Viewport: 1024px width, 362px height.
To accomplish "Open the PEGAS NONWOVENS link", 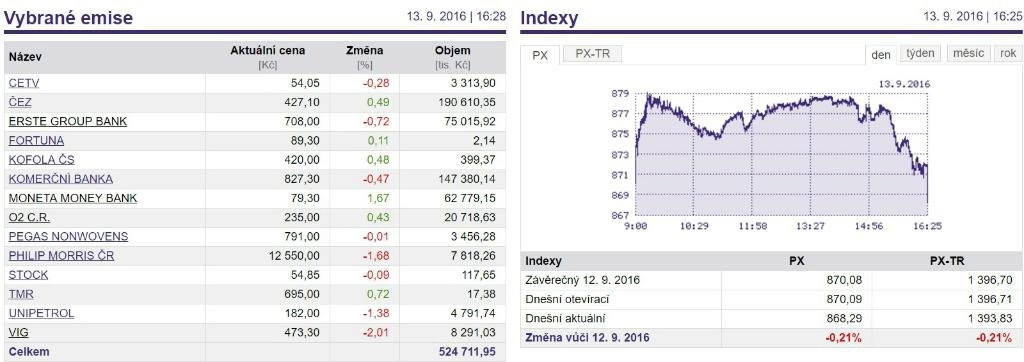I will tap(69, 236).
